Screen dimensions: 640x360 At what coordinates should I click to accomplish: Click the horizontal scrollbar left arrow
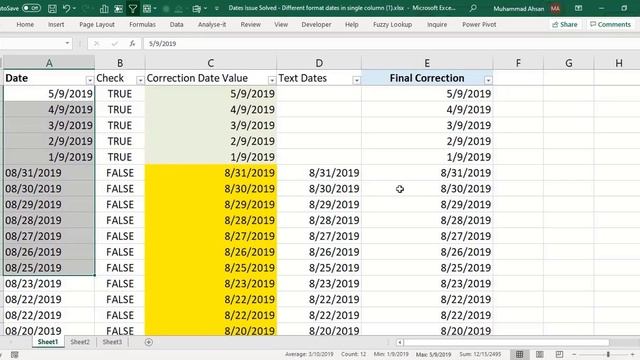[x=400, y=342]
